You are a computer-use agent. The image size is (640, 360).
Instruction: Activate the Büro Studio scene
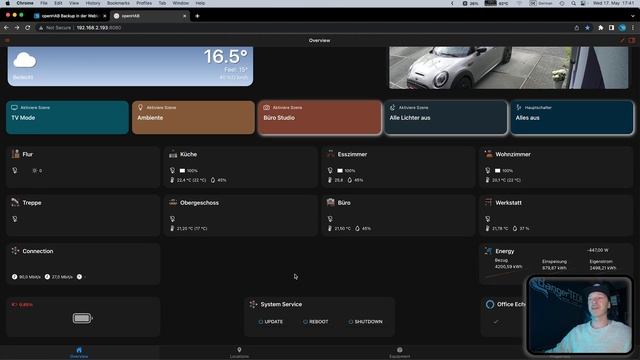click(x=320, y=117)
